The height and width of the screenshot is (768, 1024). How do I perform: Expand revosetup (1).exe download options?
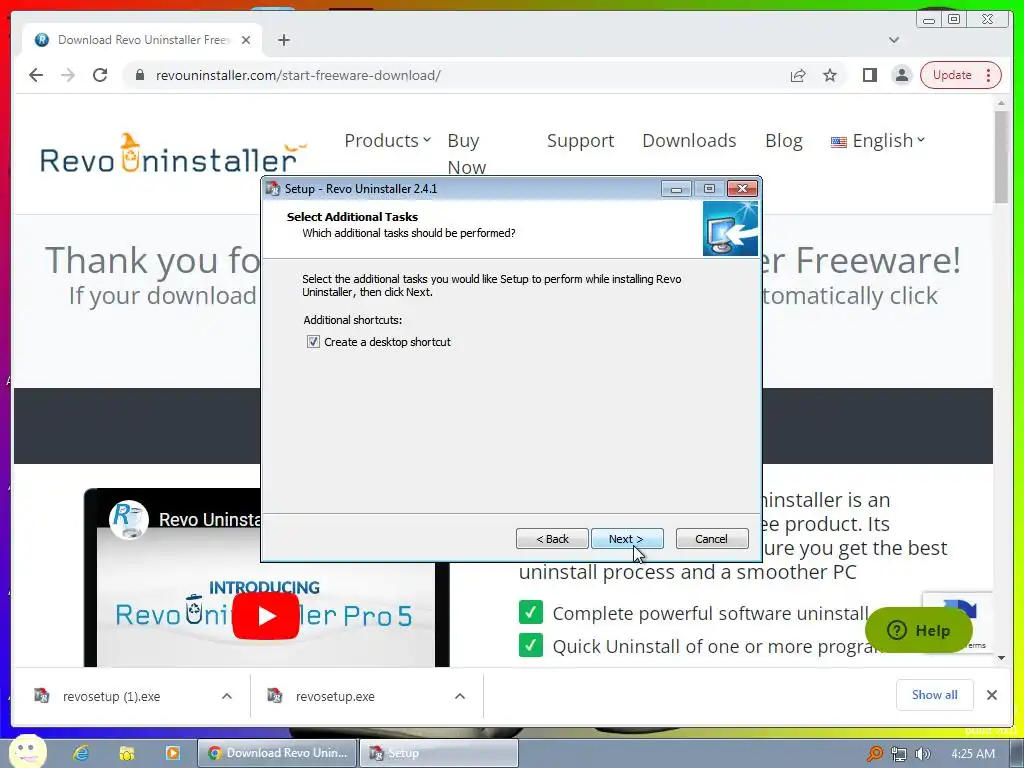pos(227,696)
